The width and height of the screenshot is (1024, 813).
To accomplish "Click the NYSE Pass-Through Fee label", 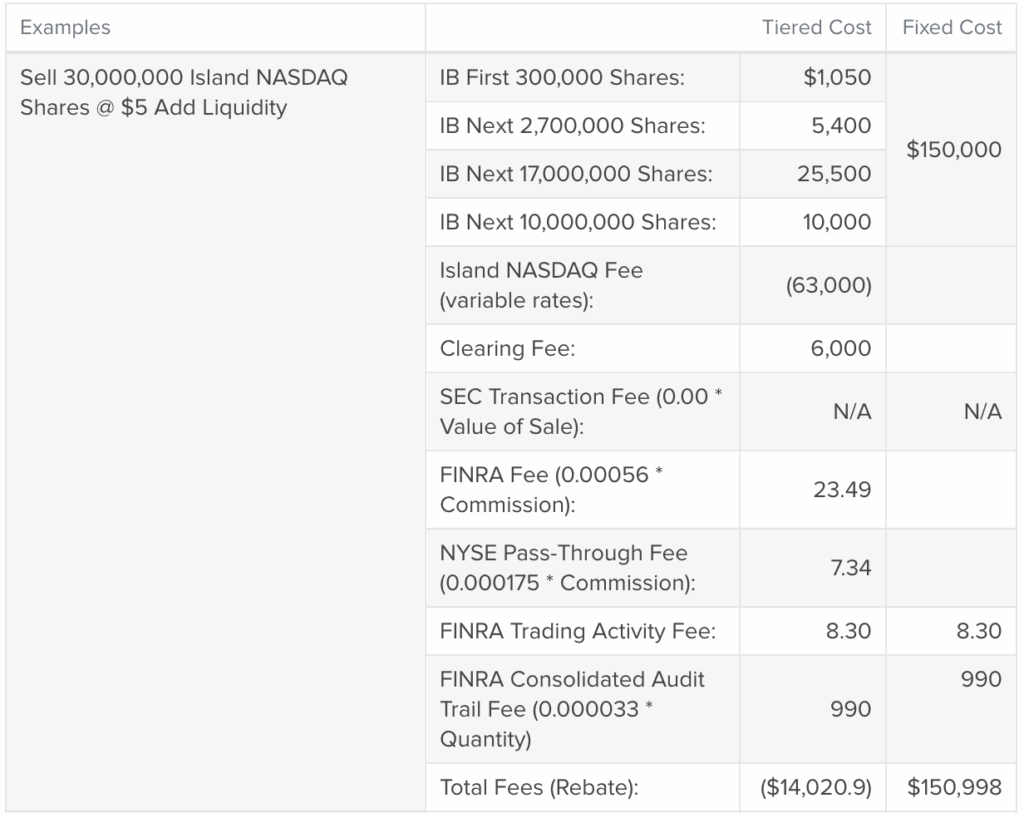I will [x=564, y=568].
